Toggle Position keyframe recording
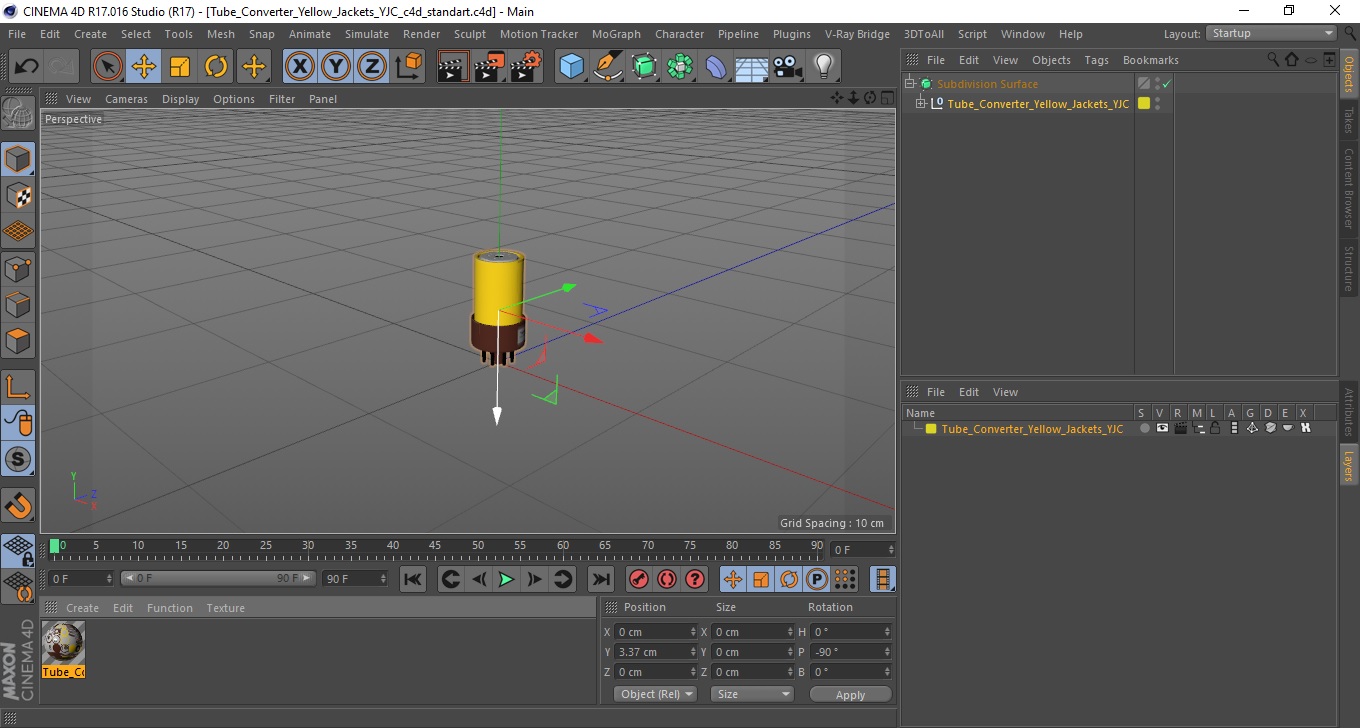Screen dimensions: 1360x728 pos(733,579)
